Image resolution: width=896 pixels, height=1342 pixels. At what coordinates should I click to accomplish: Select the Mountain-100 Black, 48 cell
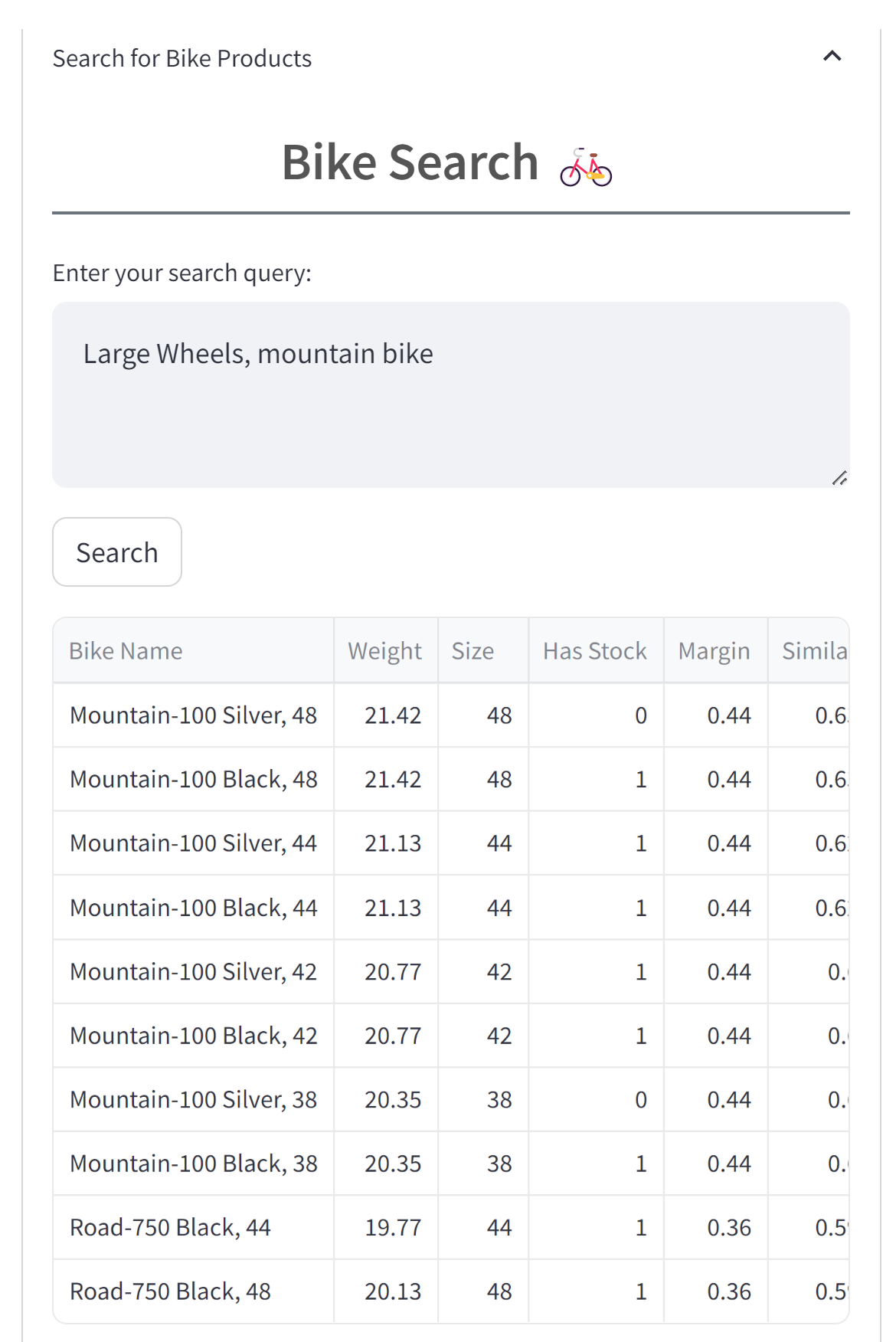point(194,779)
